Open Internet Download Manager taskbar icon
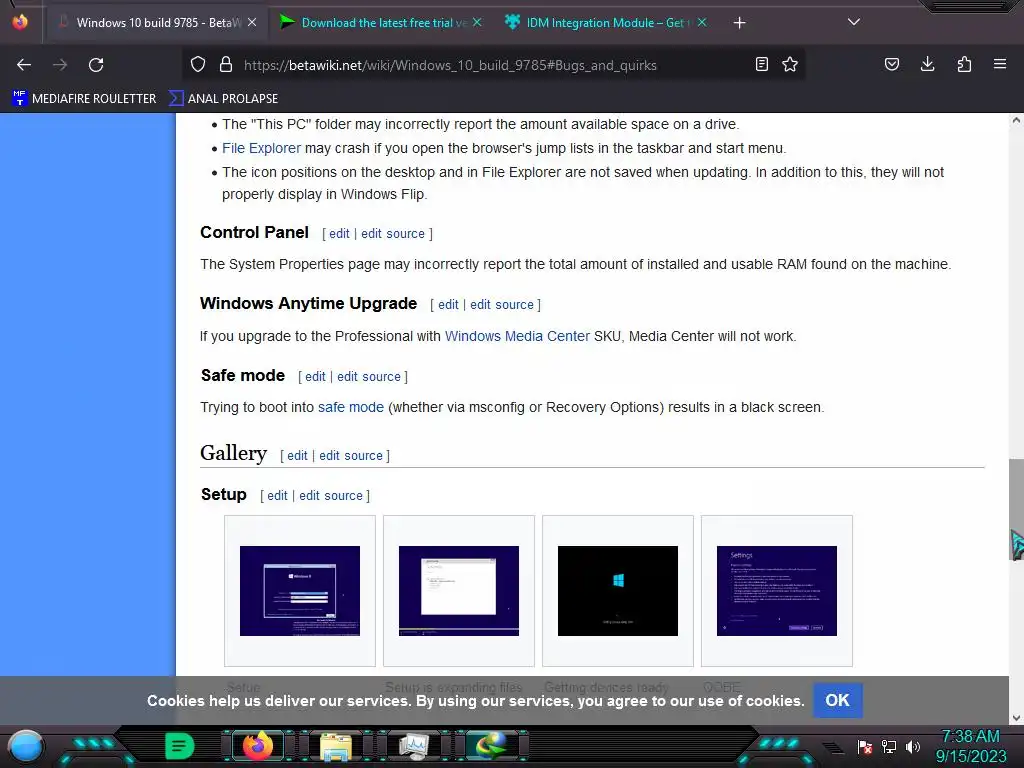 [x=492, y=746]
